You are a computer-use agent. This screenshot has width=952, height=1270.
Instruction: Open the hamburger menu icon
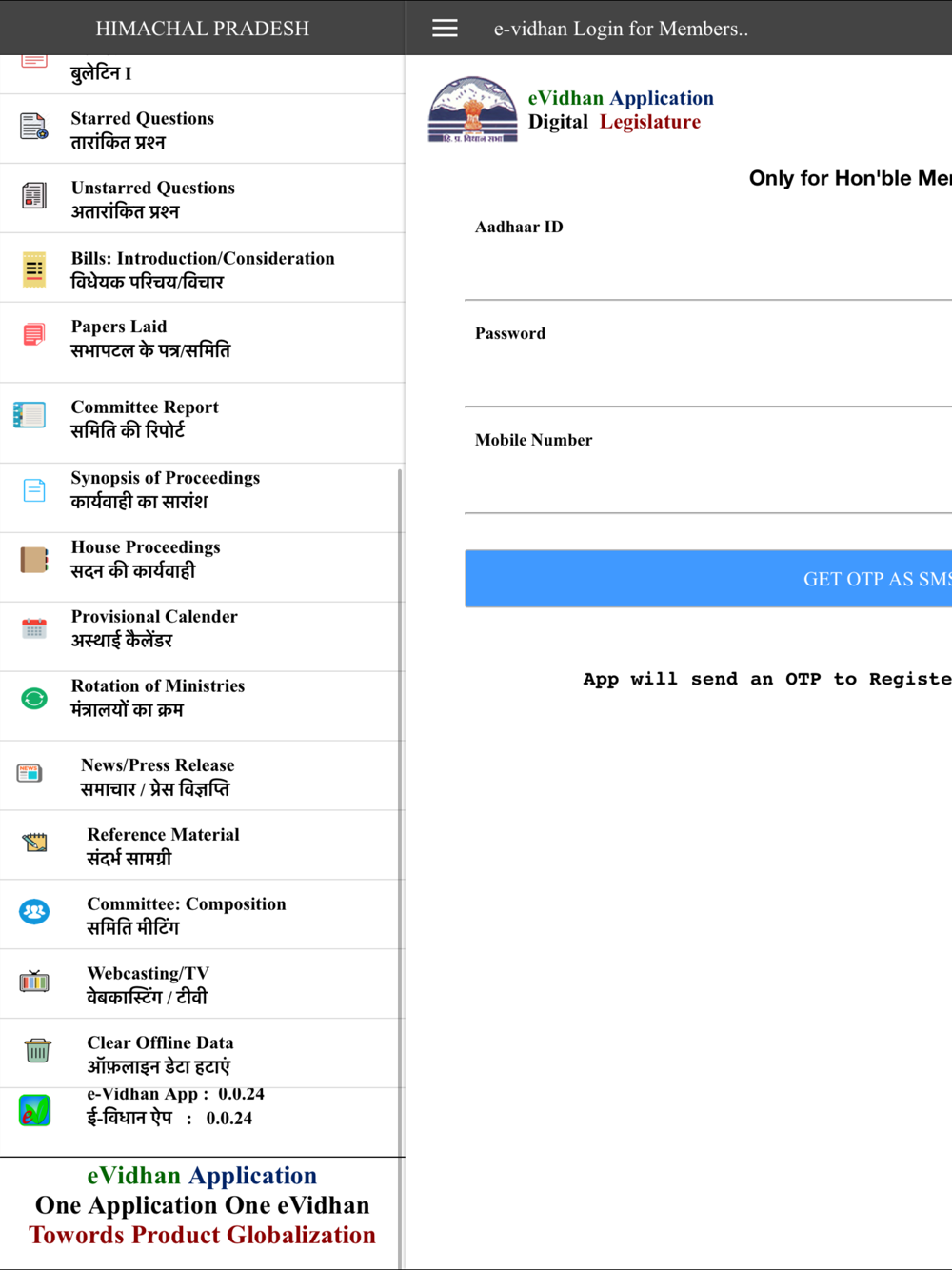point(445,29)
